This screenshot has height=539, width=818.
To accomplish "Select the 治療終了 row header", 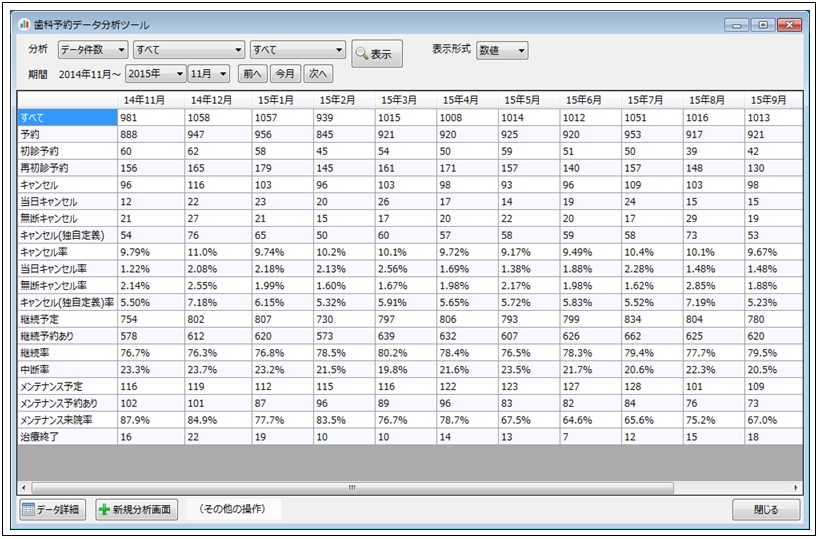I will [x=67, y=437].
